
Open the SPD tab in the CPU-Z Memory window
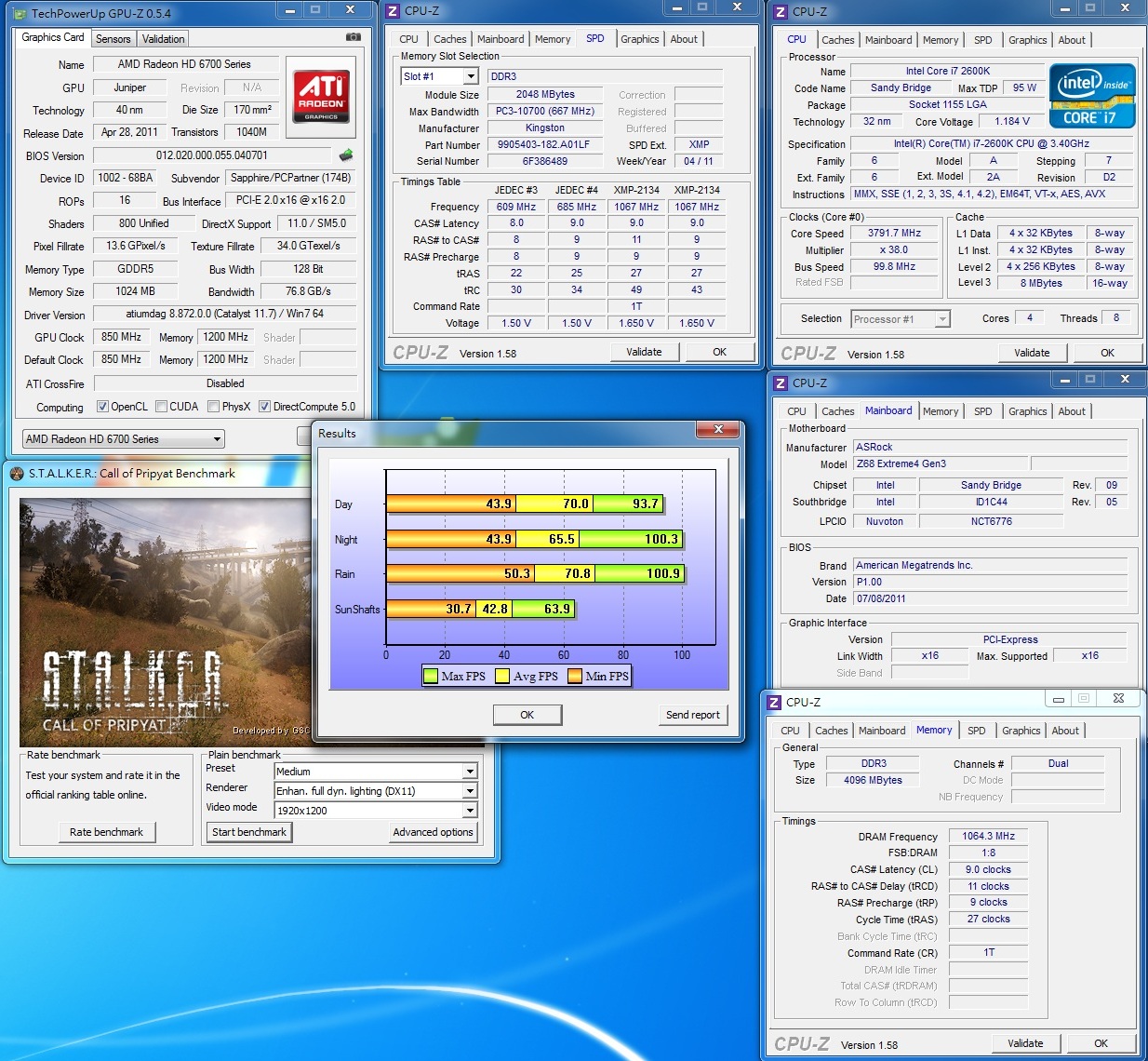tap(977, 731)
